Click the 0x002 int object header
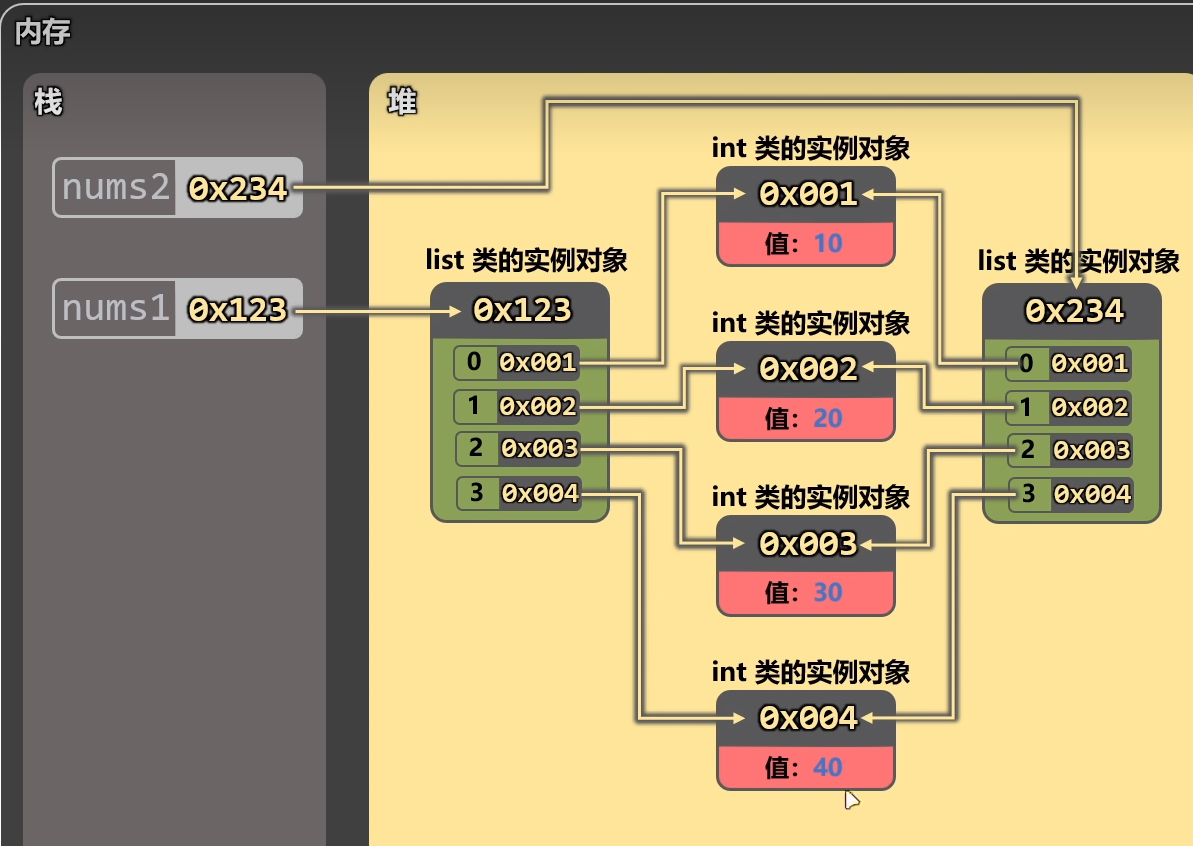Viewport: 1193px width, 846px height. [x=806, y=370]
